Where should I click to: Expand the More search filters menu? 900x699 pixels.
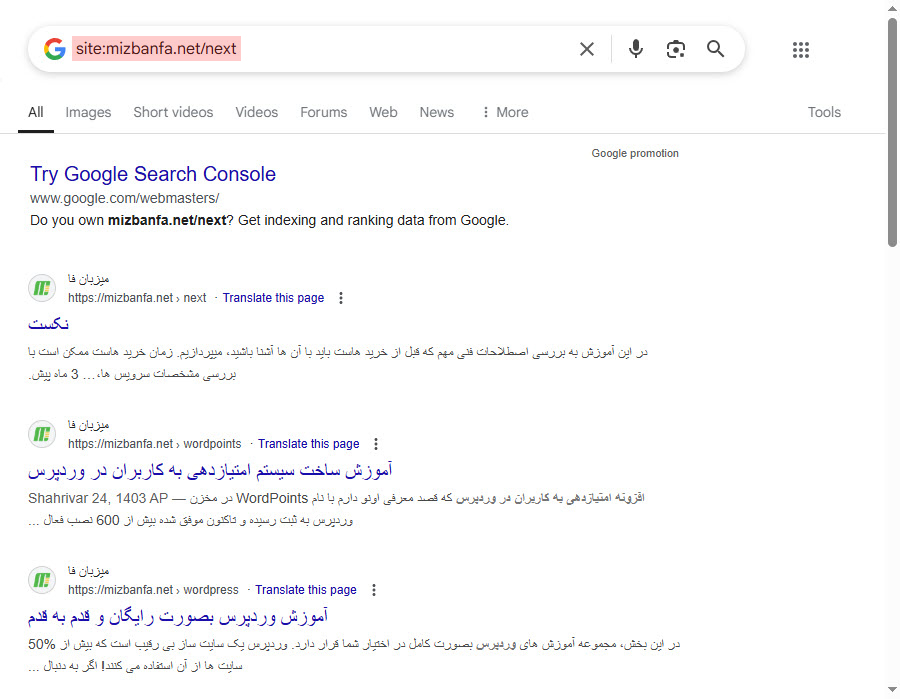(x=505, y=112)
